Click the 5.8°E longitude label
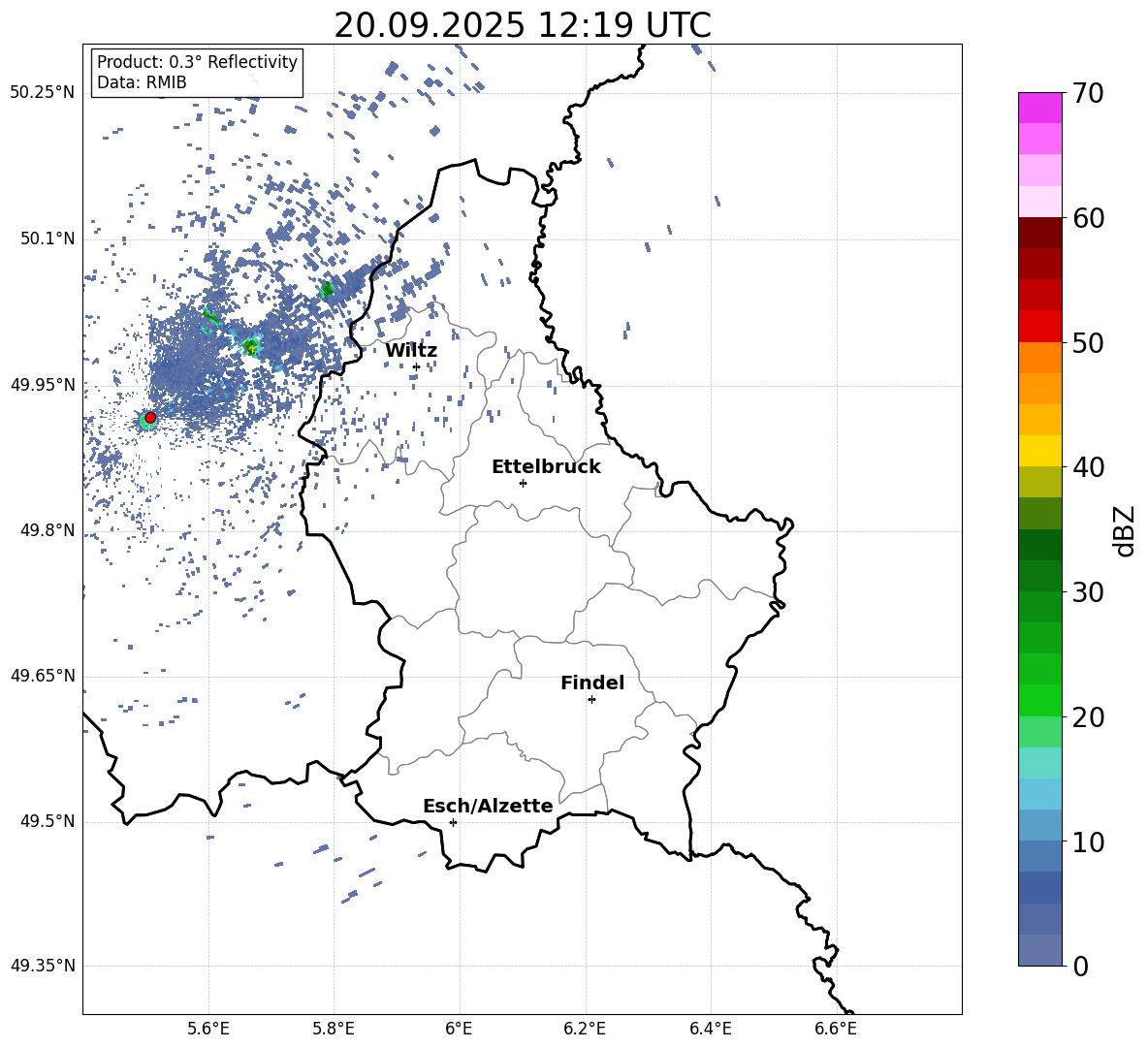This screenshot has width=1148, height=1048. click(334, 1029)
